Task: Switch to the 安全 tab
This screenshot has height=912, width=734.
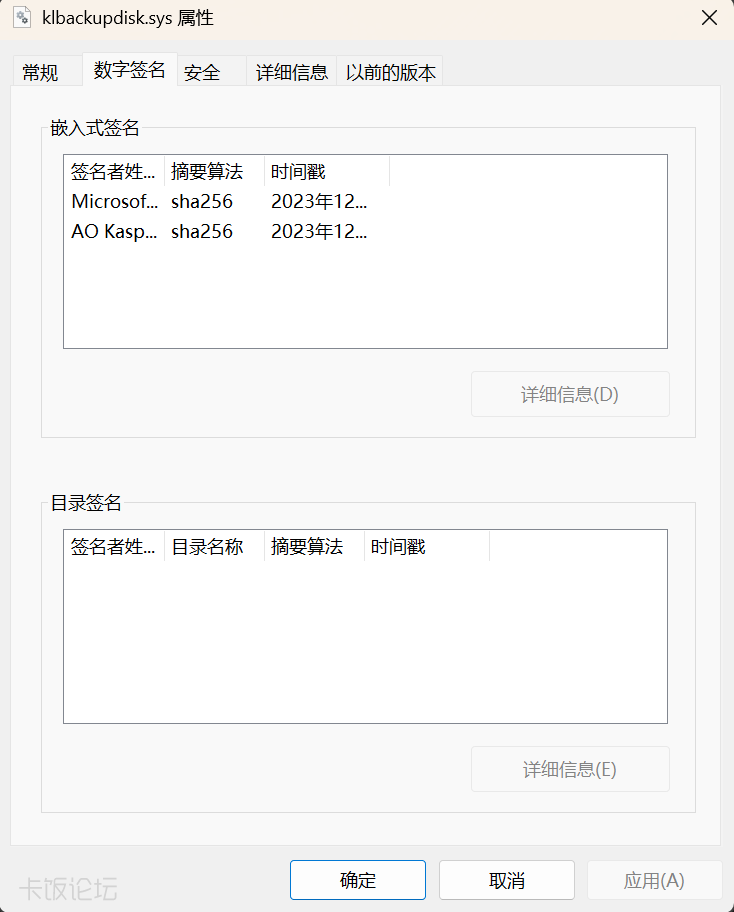Action: click(x=203, y=71)
